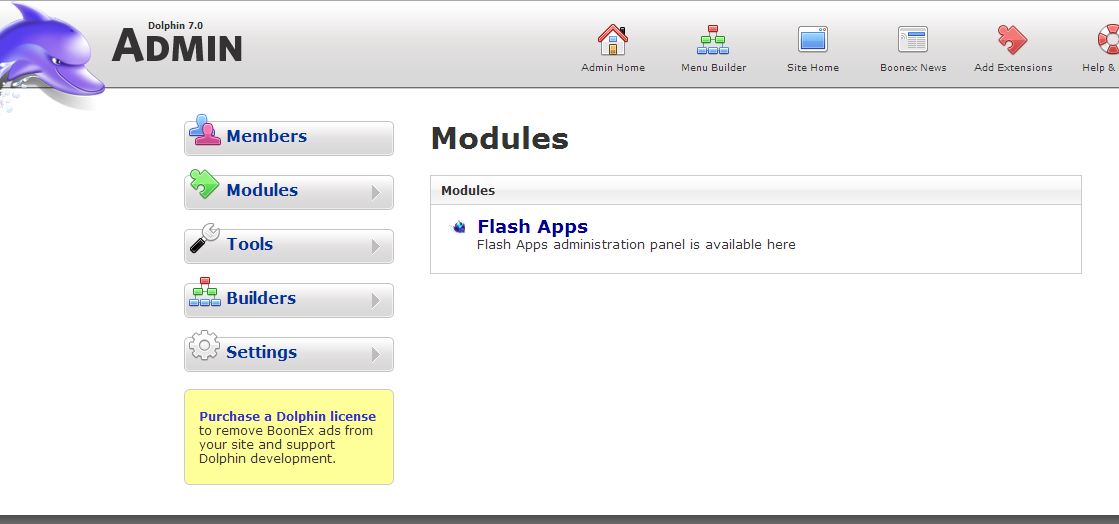
Task: Select the Members text in the sidebar
Action: [x=266, y=137]
